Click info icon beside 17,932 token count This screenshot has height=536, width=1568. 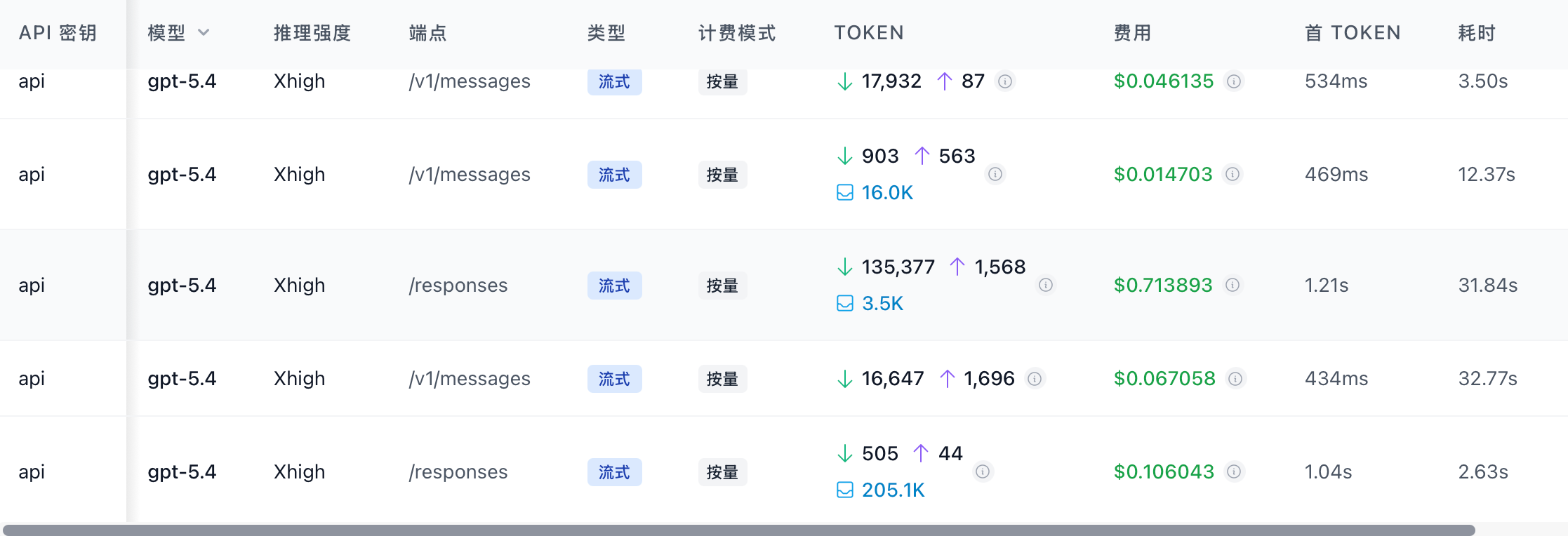click(1005, 81)
